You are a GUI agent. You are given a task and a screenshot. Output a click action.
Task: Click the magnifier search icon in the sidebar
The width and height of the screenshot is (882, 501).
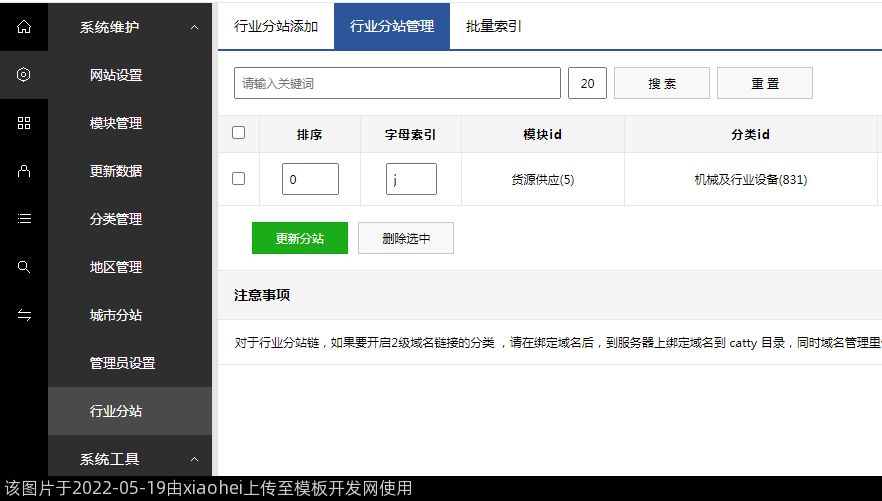tap(24, 267)
